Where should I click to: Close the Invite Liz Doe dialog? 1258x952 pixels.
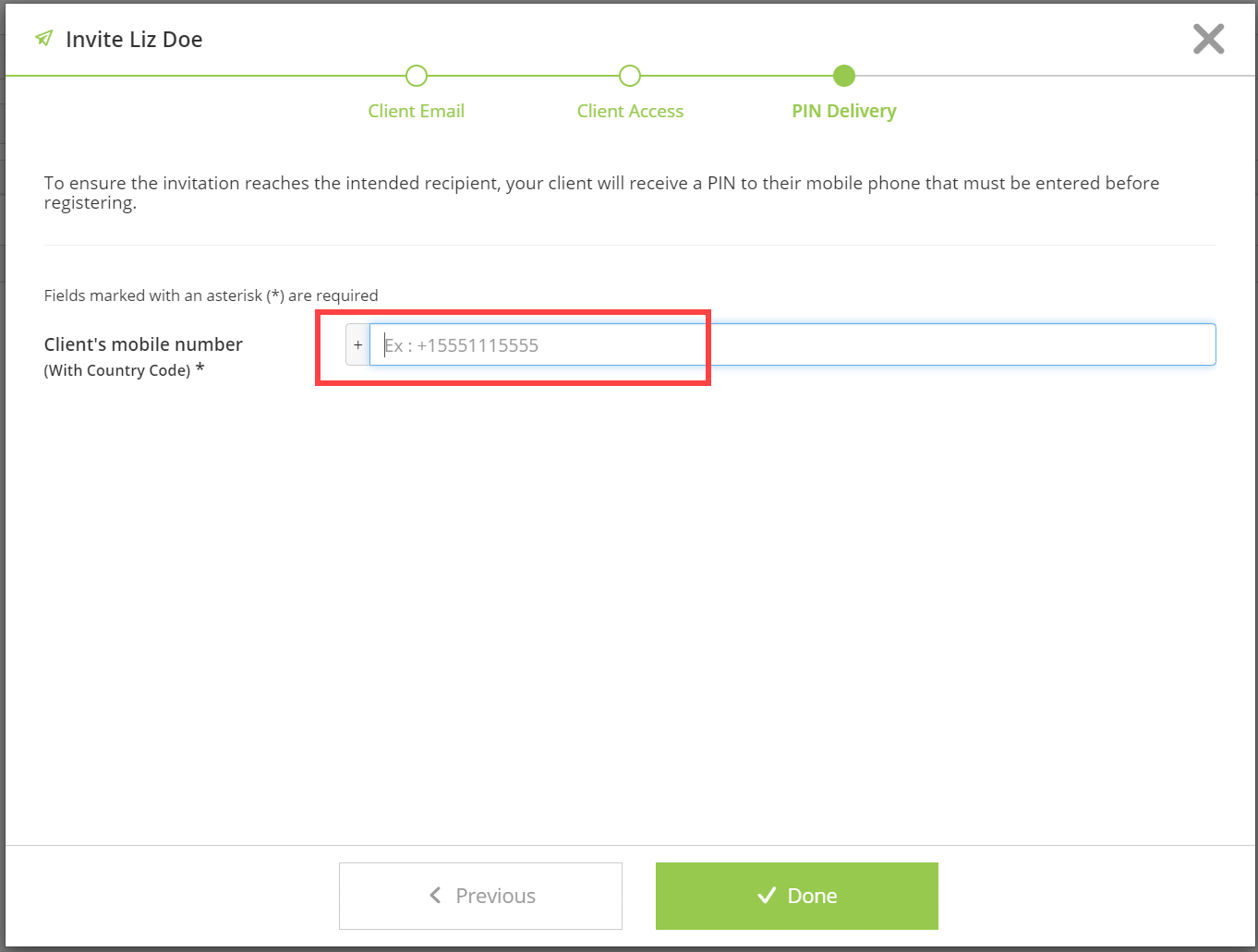1208,40
